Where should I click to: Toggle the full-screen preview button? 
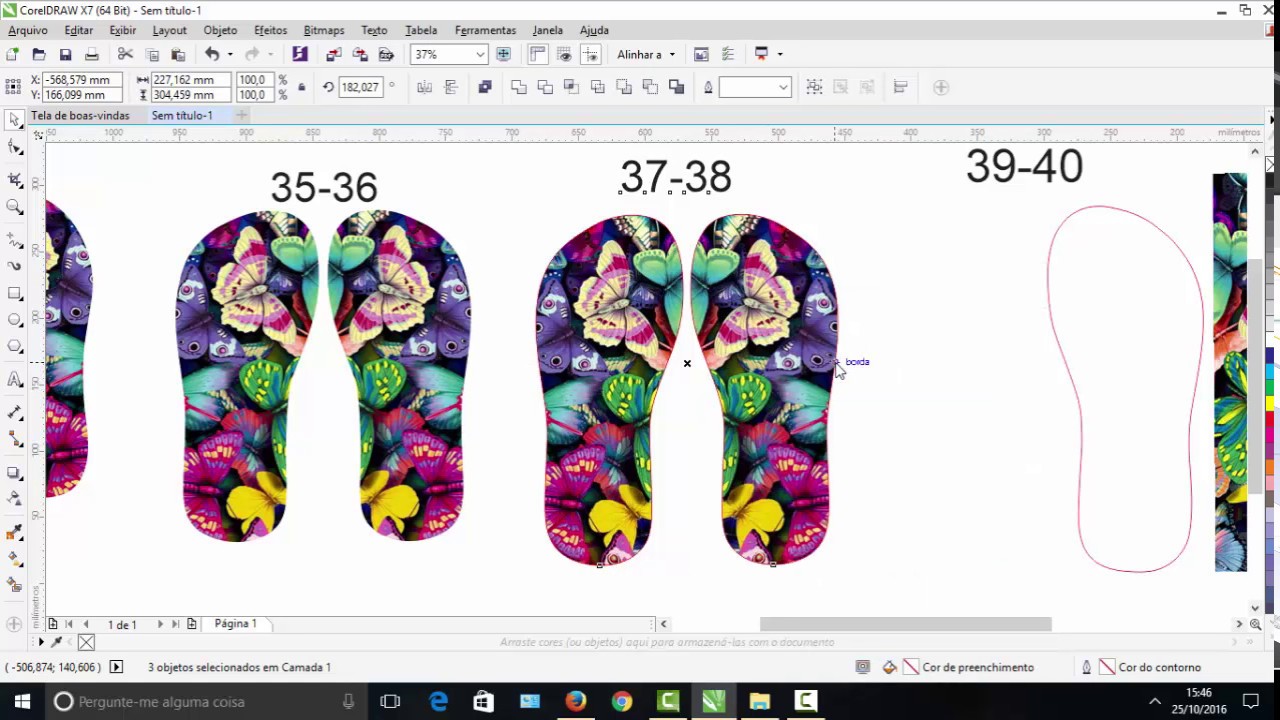click(503, 54)
